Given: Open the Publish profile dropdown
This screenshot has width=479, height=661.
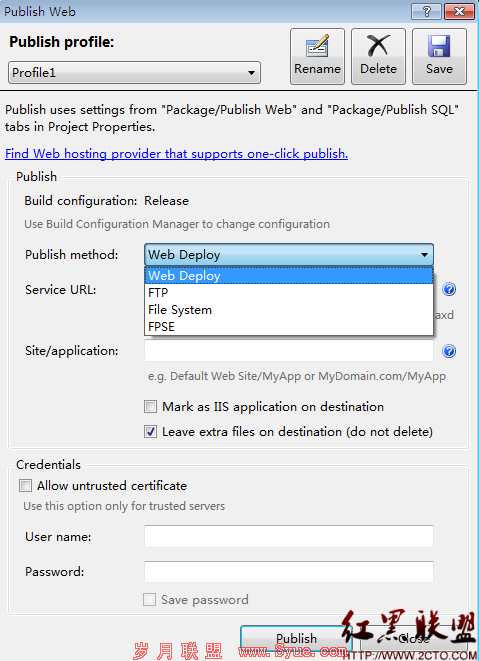Looking at the screenshot, I should coord(134,73).
